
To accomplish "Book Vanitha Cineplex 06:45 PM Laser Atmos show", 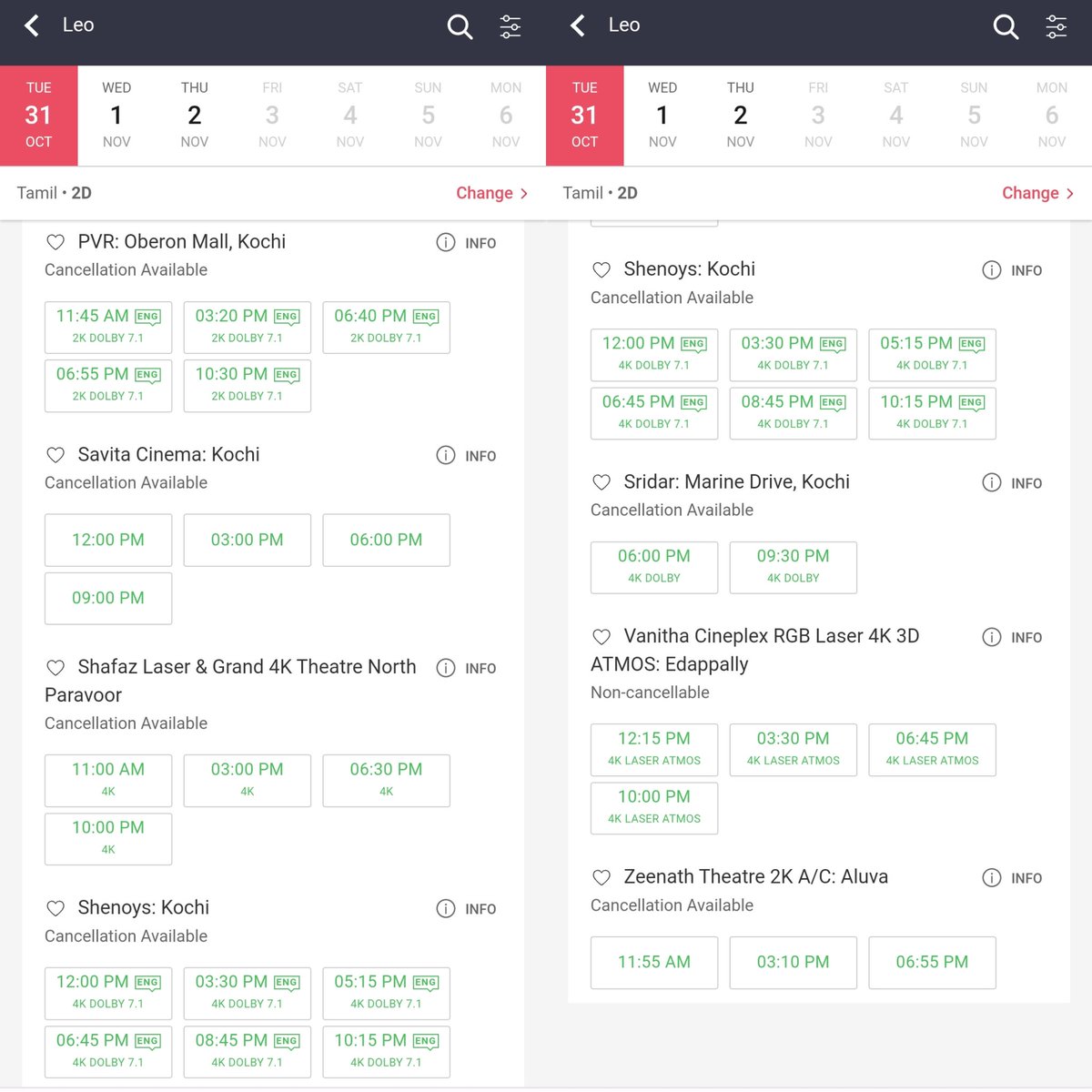I will [933, 750].
